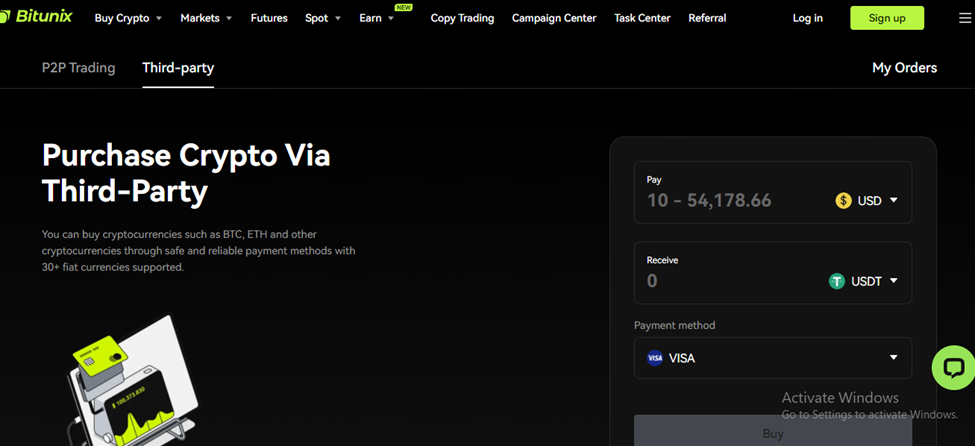Open the live chat support bubble
This screenshot has height=446, width=975.
click(952, 368)
